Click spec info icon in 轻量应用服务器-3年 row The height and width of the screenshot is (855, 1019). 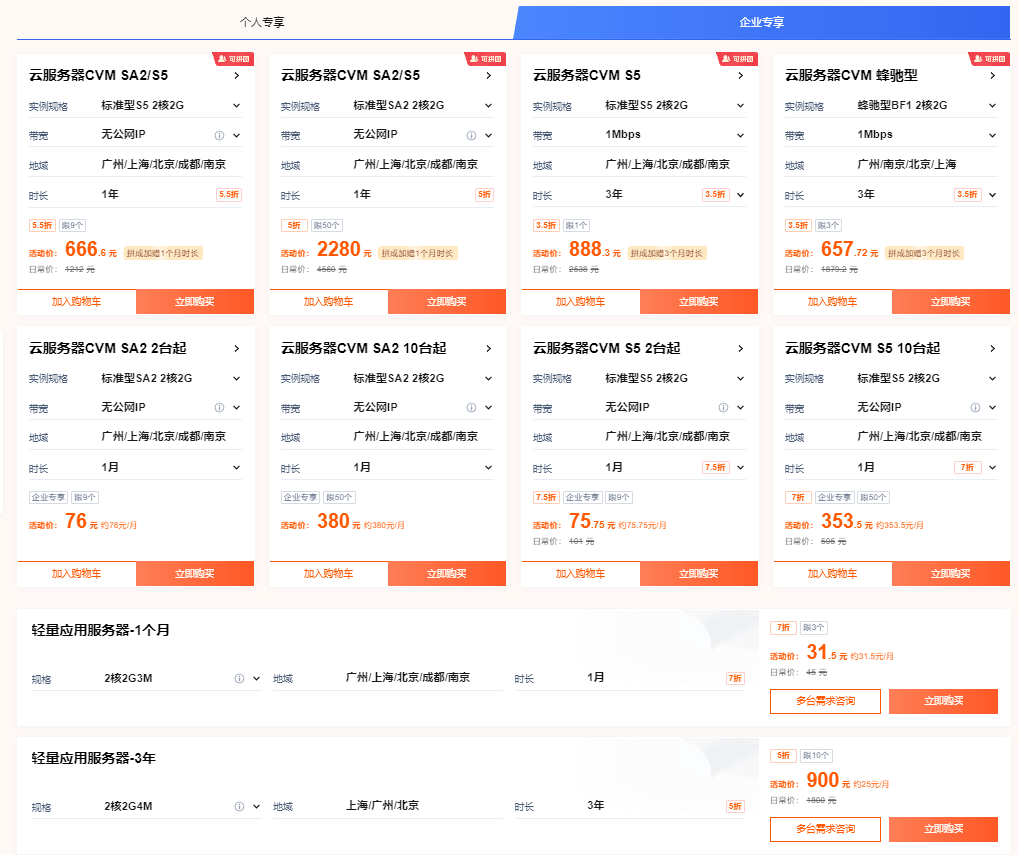point(239,806)
